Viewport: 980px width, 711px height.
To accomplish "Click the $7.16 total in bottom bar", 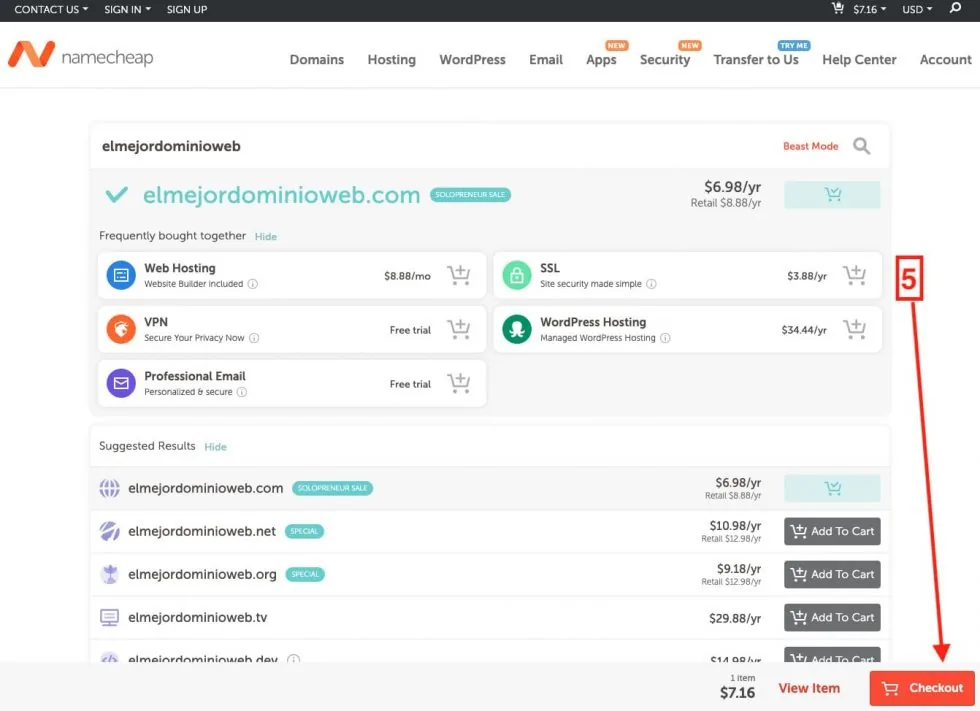I will click(738, 692).
